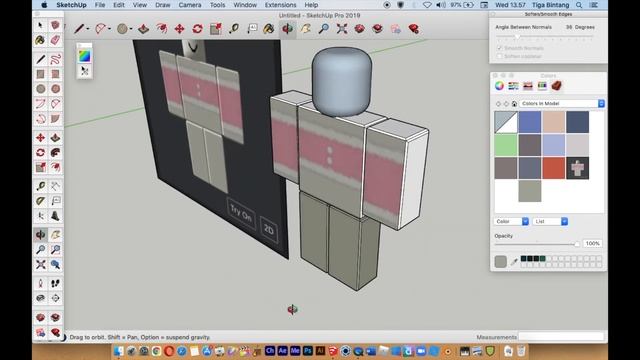Open Spotlight search in menu bar
The width and height of the screenshot is (640, 360).
coord(579,5)
